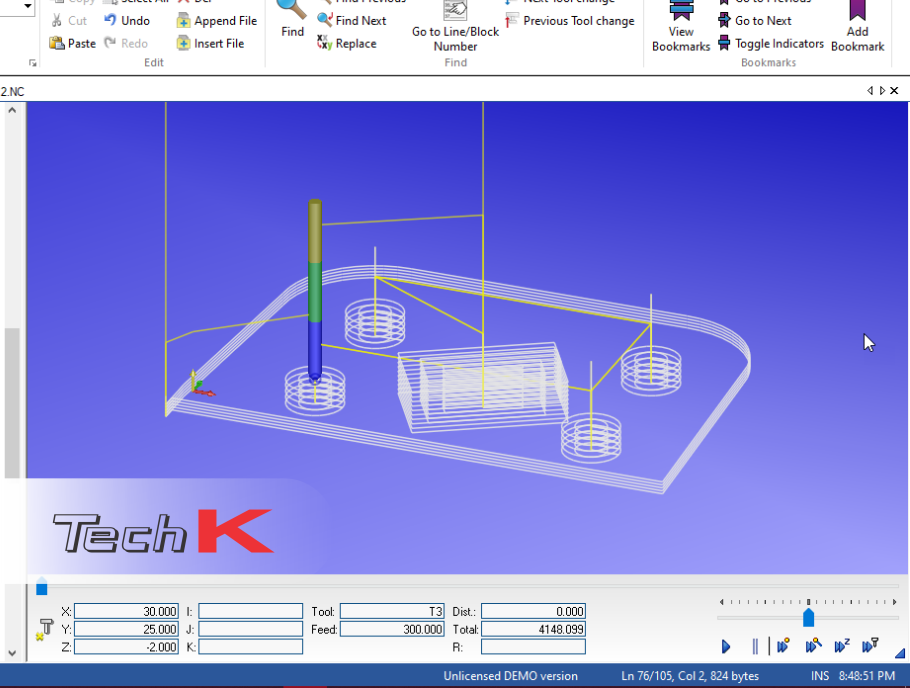Viewport: 910px width, 688px height.
Task: Click the left tab navigation arrow
Action: [870, 90]
